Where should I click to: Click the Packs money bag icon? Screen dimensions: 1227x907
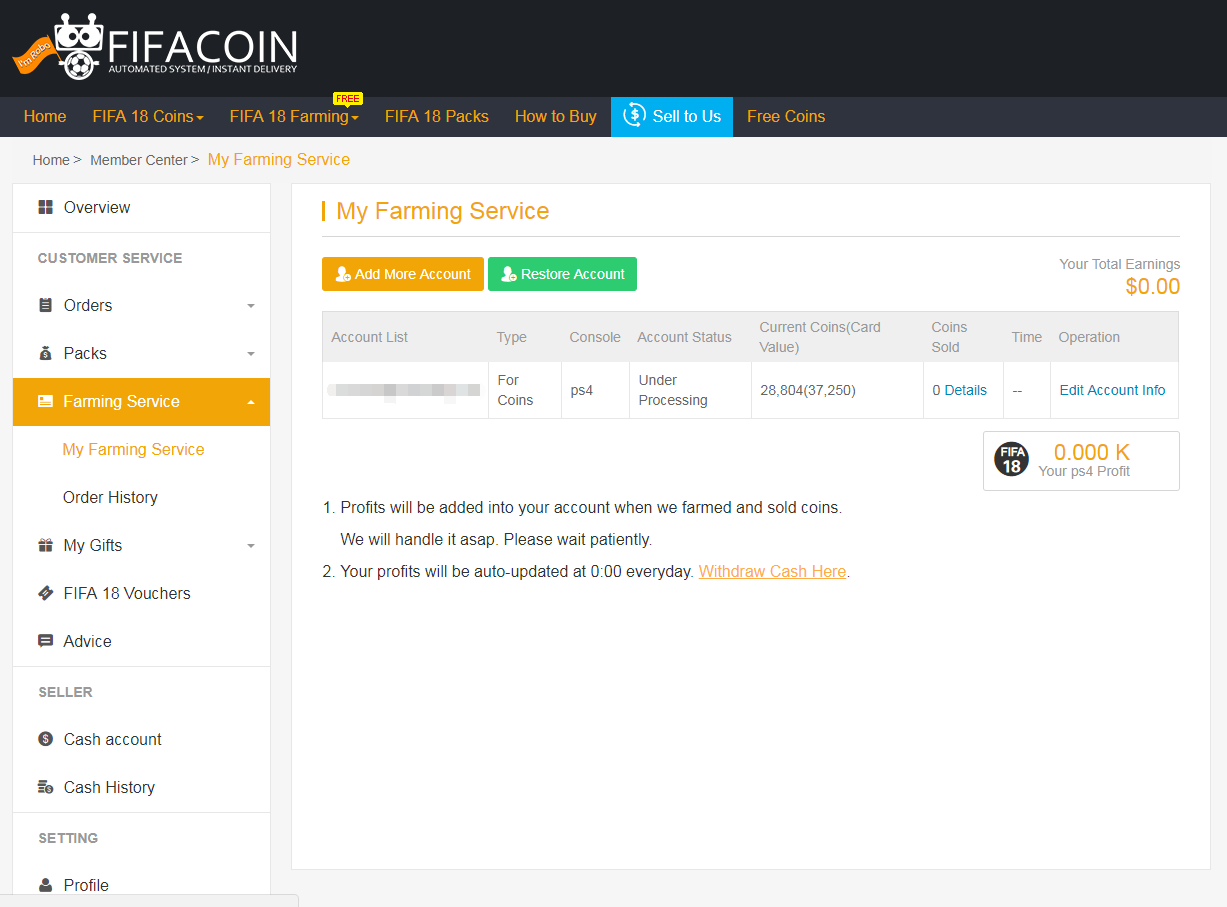[x=45, y=353]
